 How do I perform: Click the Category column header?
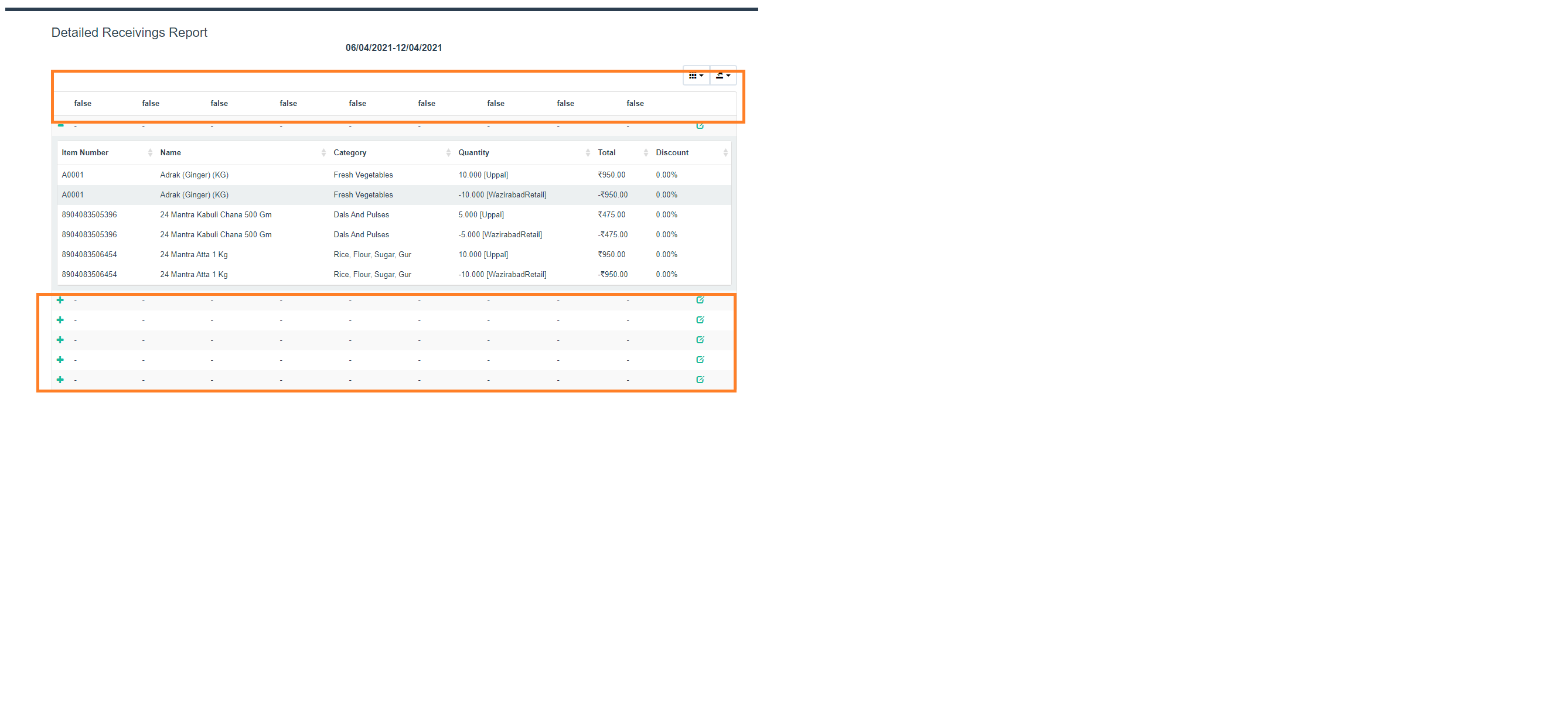point(350,152)
